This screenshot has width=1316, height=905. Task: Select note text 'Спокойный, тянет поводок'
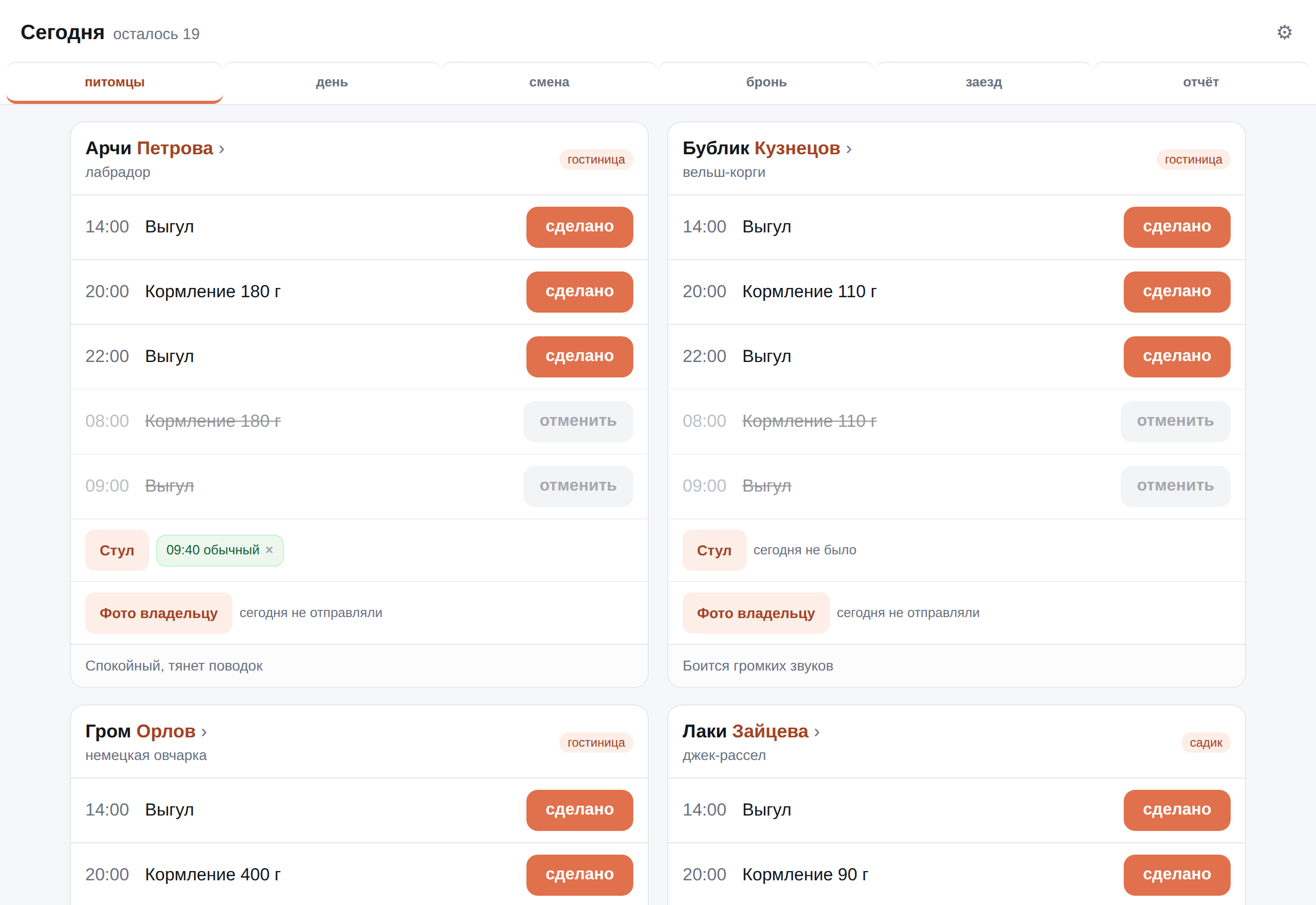point(174,666)
